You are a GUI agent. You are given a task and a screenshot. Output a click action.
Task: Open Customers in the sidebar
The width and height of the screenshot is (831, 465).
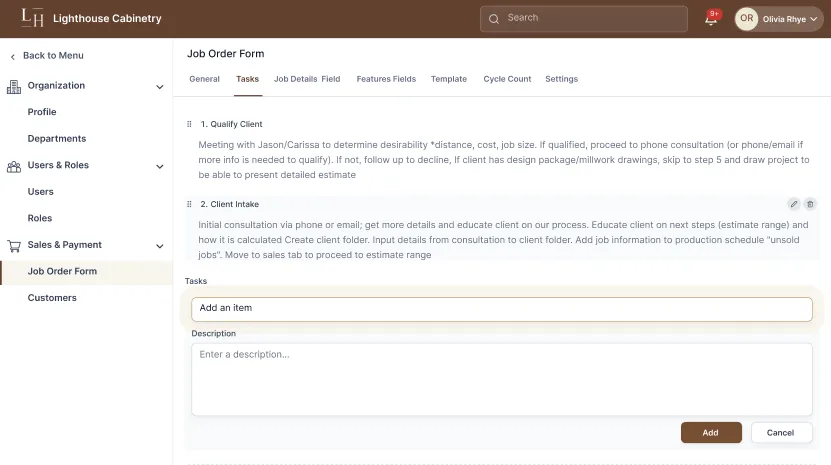pyautogui.click(x=52, y=298)
